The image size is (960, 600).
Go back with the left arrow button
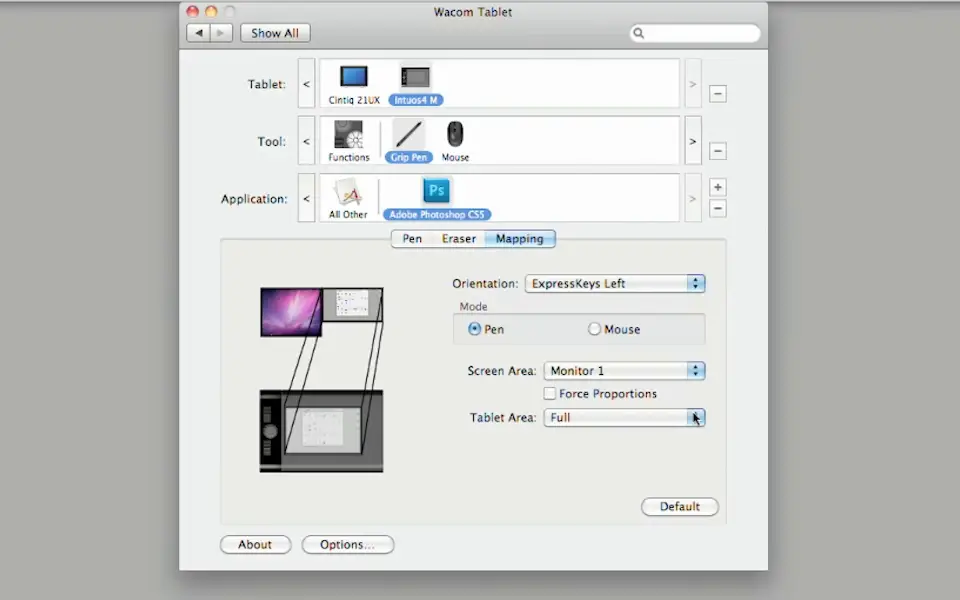point(198,33)
